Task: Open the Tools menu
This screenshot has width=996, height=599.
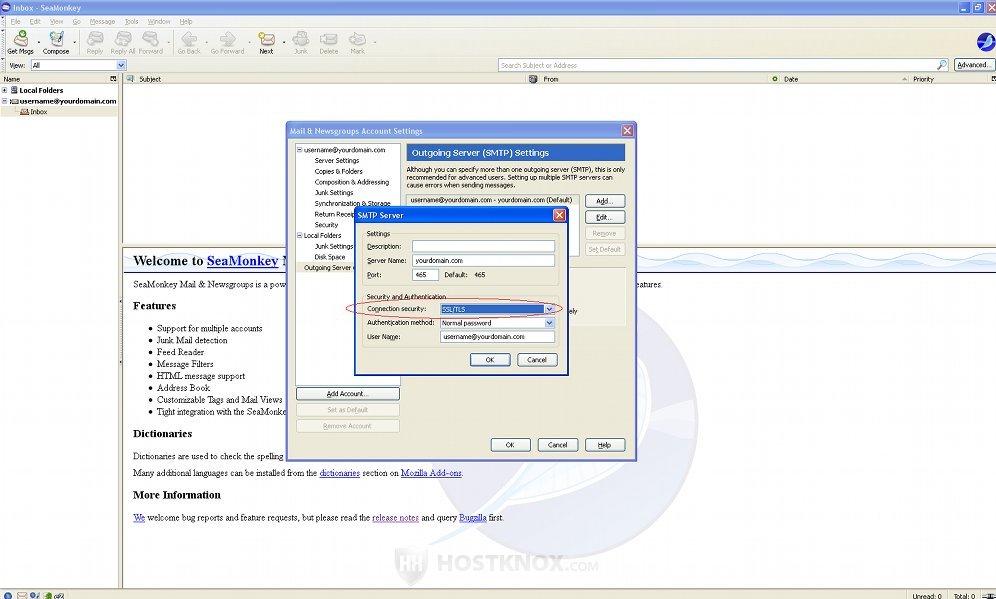Action: point(131,22)
